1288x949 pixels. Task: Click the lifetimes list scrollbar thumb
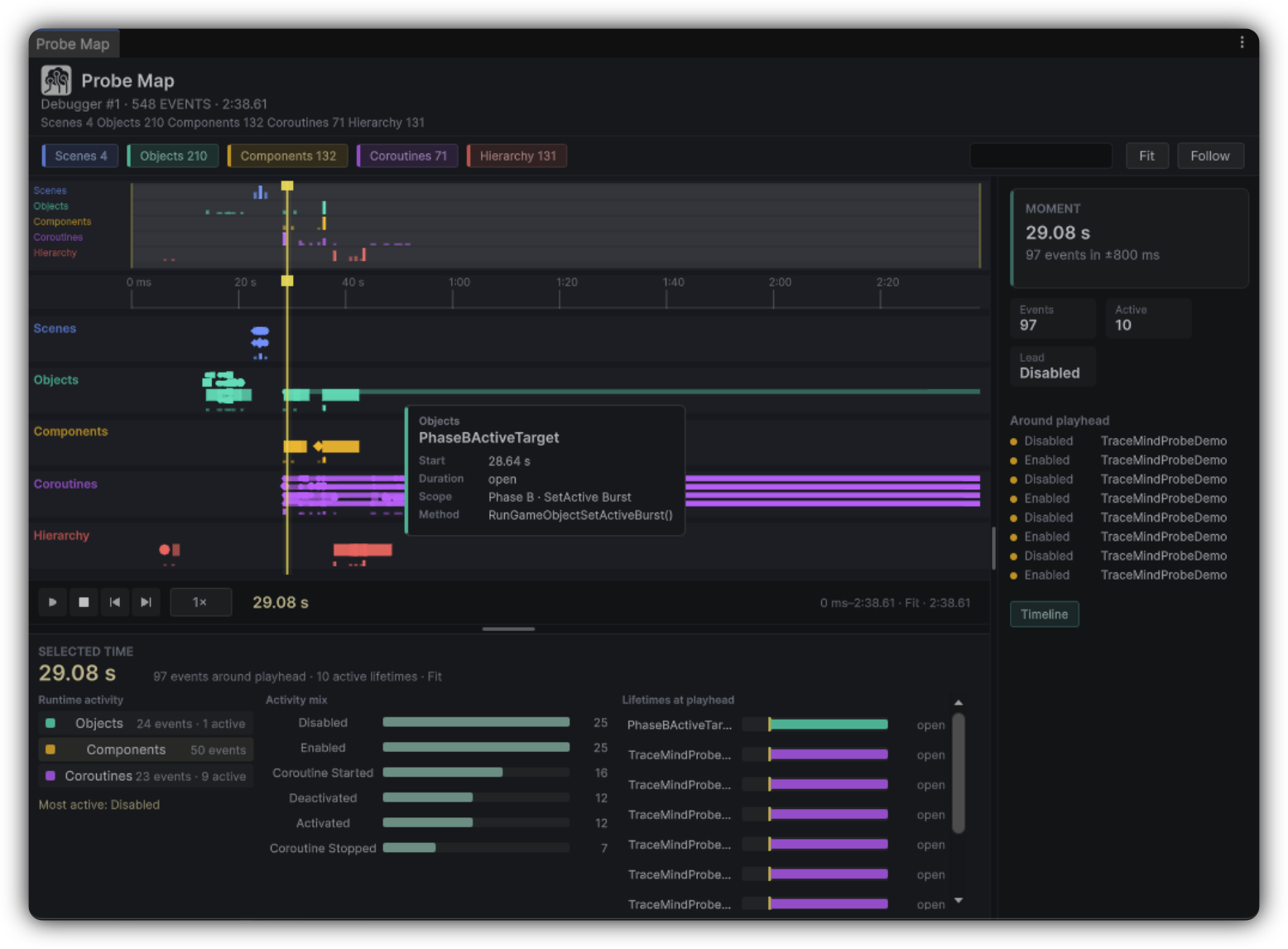coord(959,773)
